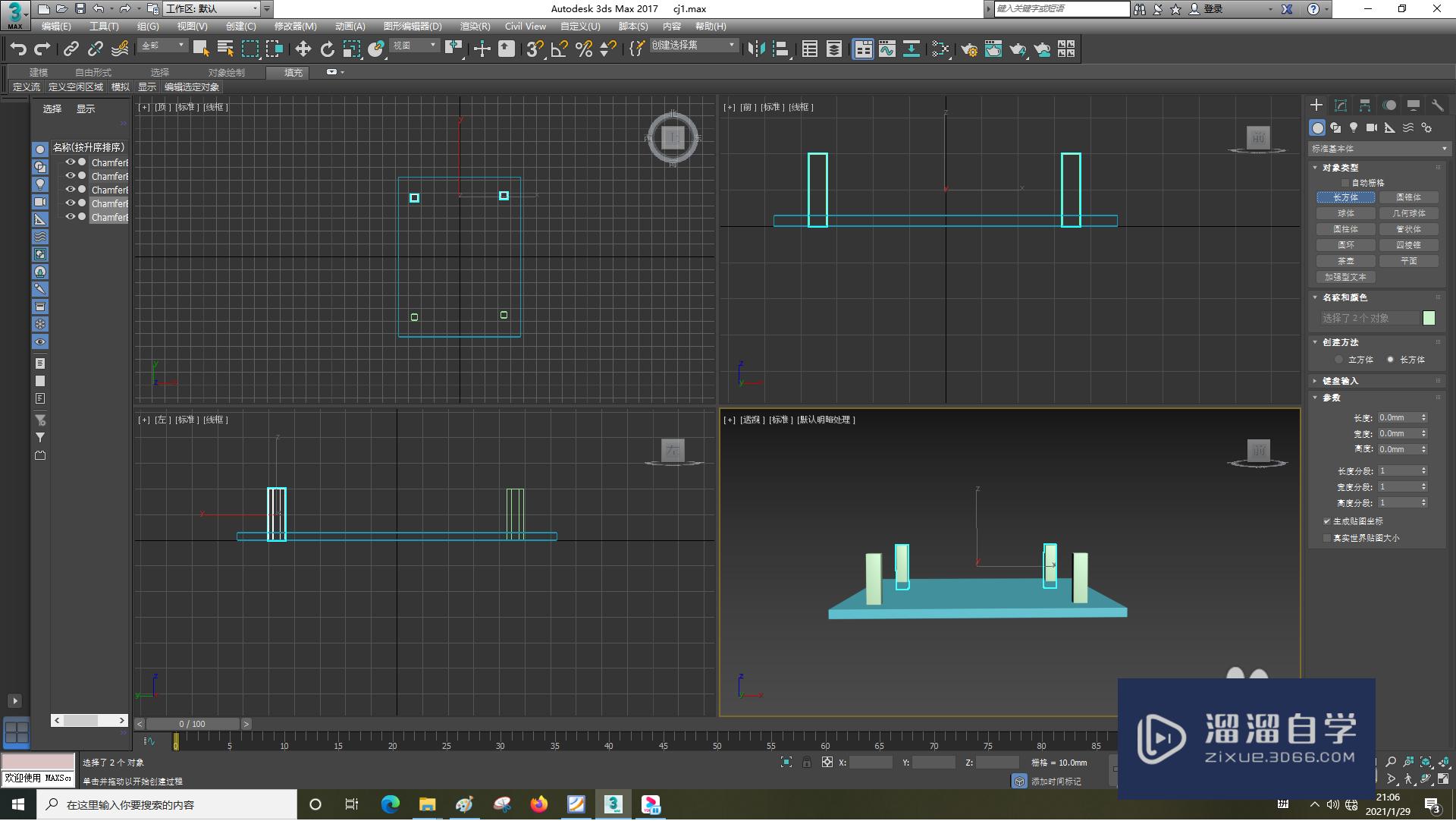This screenshot has height=821, width=1456.
Task: Click the 球体 object type button
Action: tap(1346, 214)
